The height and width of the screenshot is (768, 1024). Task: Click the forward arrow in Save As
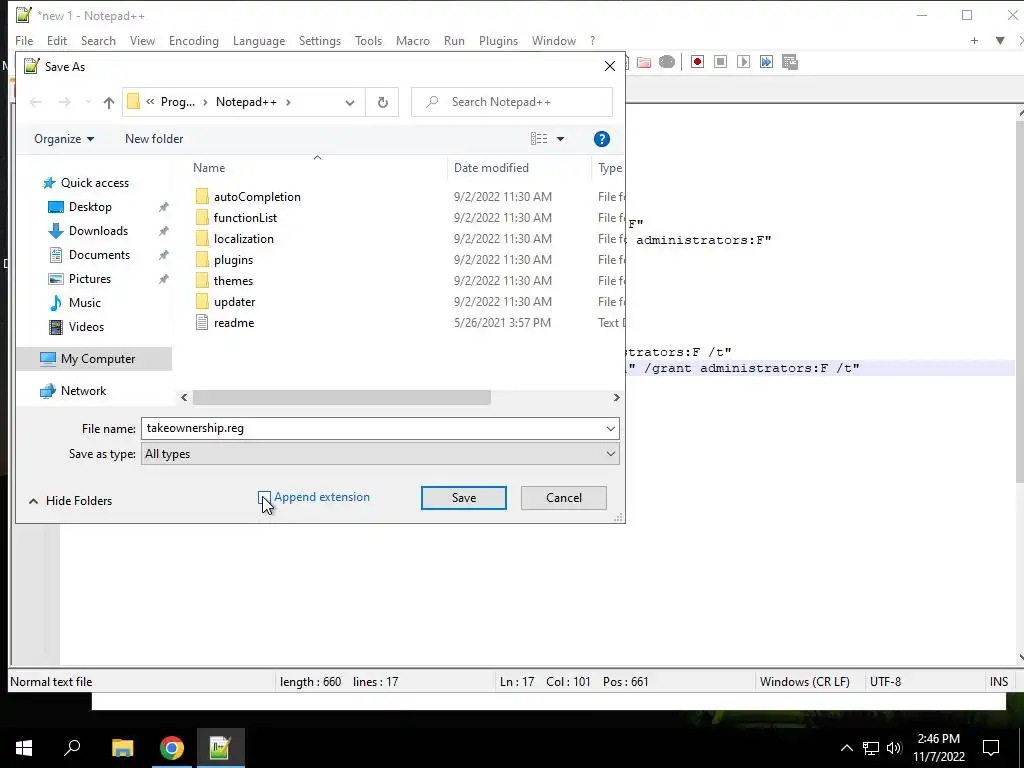64,102
